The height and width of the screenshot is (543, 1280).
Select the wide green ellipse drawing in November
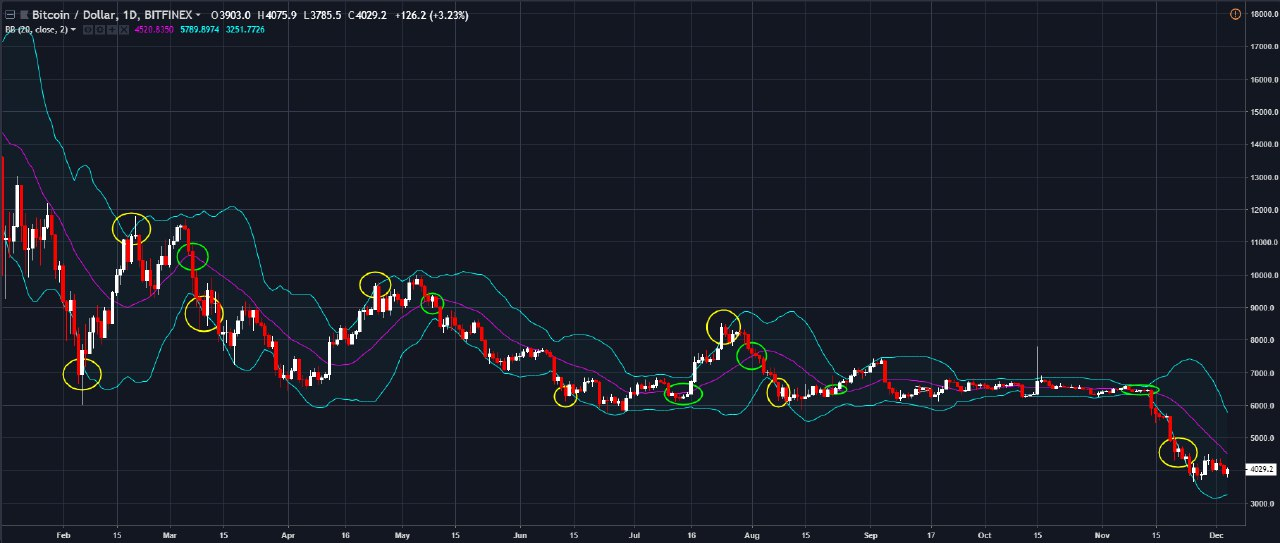[x=1140, y=388]
